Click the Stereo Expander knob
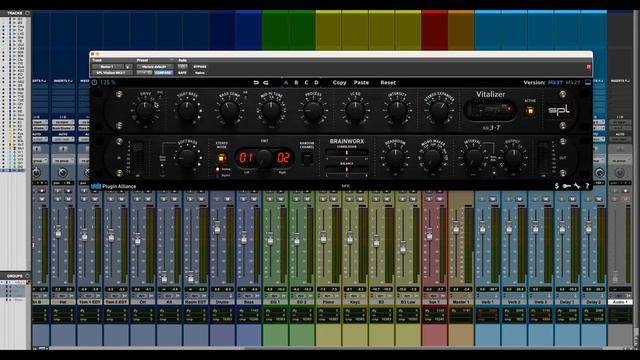Screen dimensions: 640x360 coord(439,111)
